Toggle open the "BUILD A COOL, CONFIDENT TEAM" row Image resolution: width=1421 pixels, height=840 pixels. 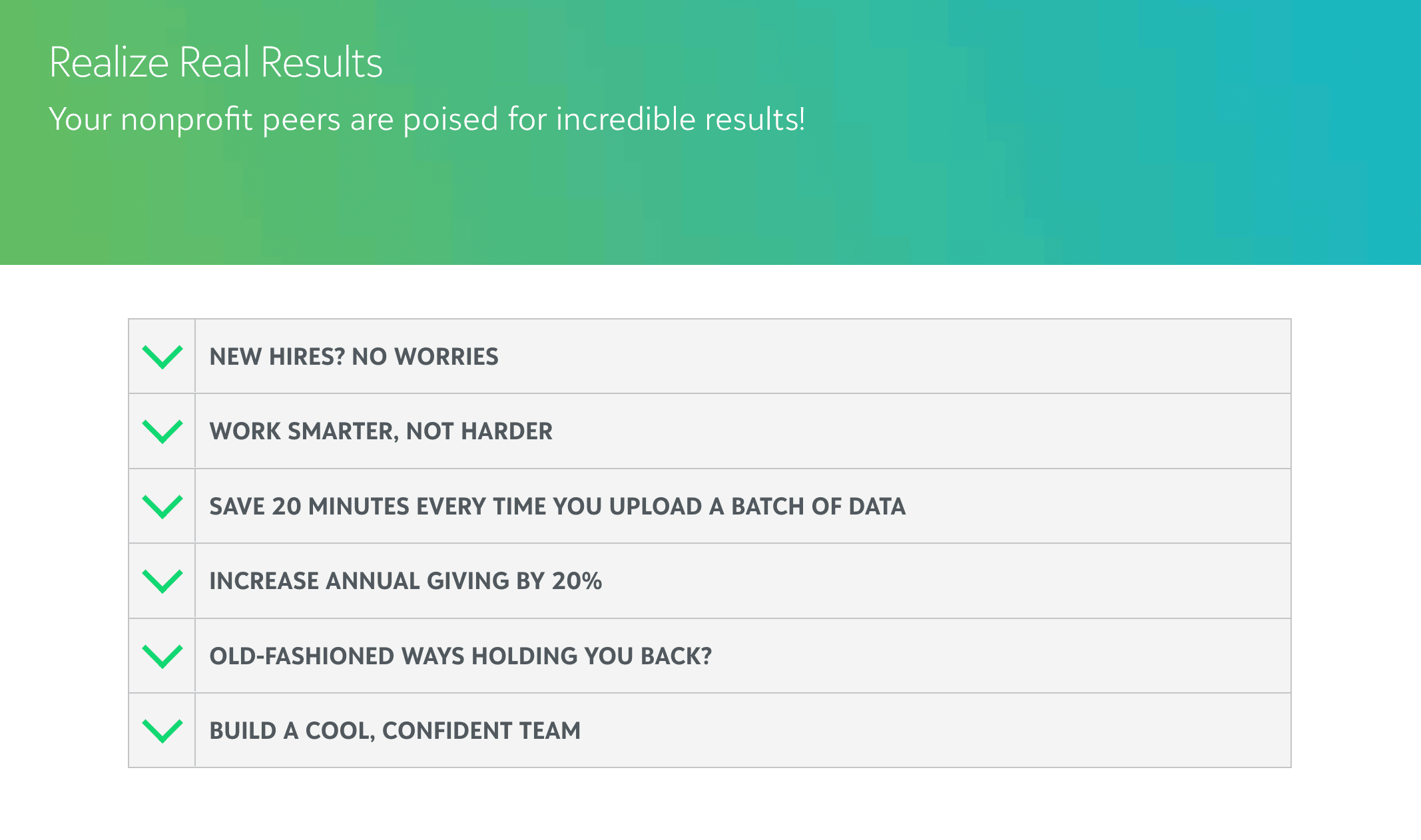coord(395,730)
